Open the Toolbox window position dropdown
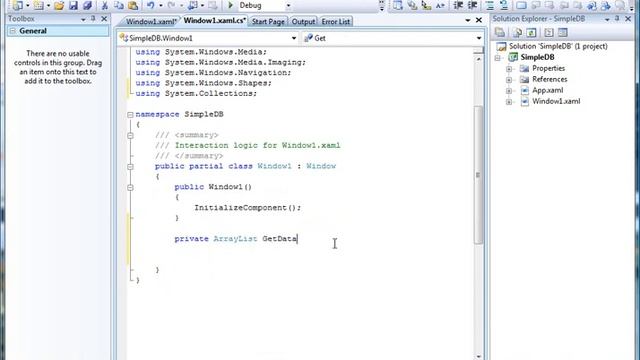Viewport: 640px width, 360px height. [x=83, y=19]
